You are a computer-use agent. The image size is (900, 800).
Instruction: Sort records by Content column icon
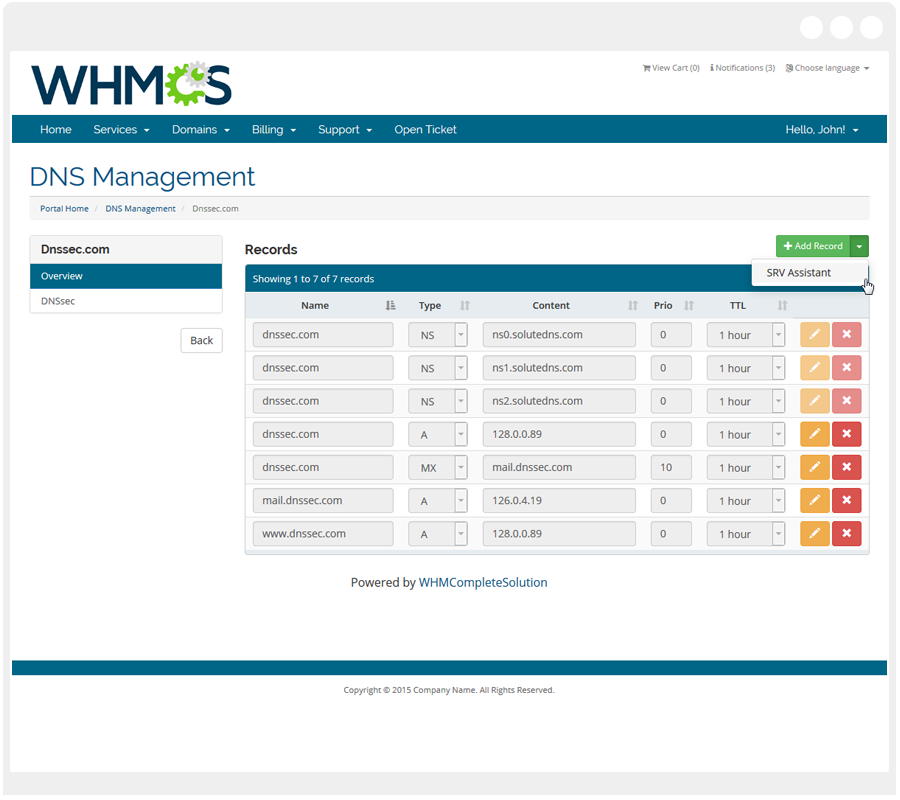click(632, 306)
